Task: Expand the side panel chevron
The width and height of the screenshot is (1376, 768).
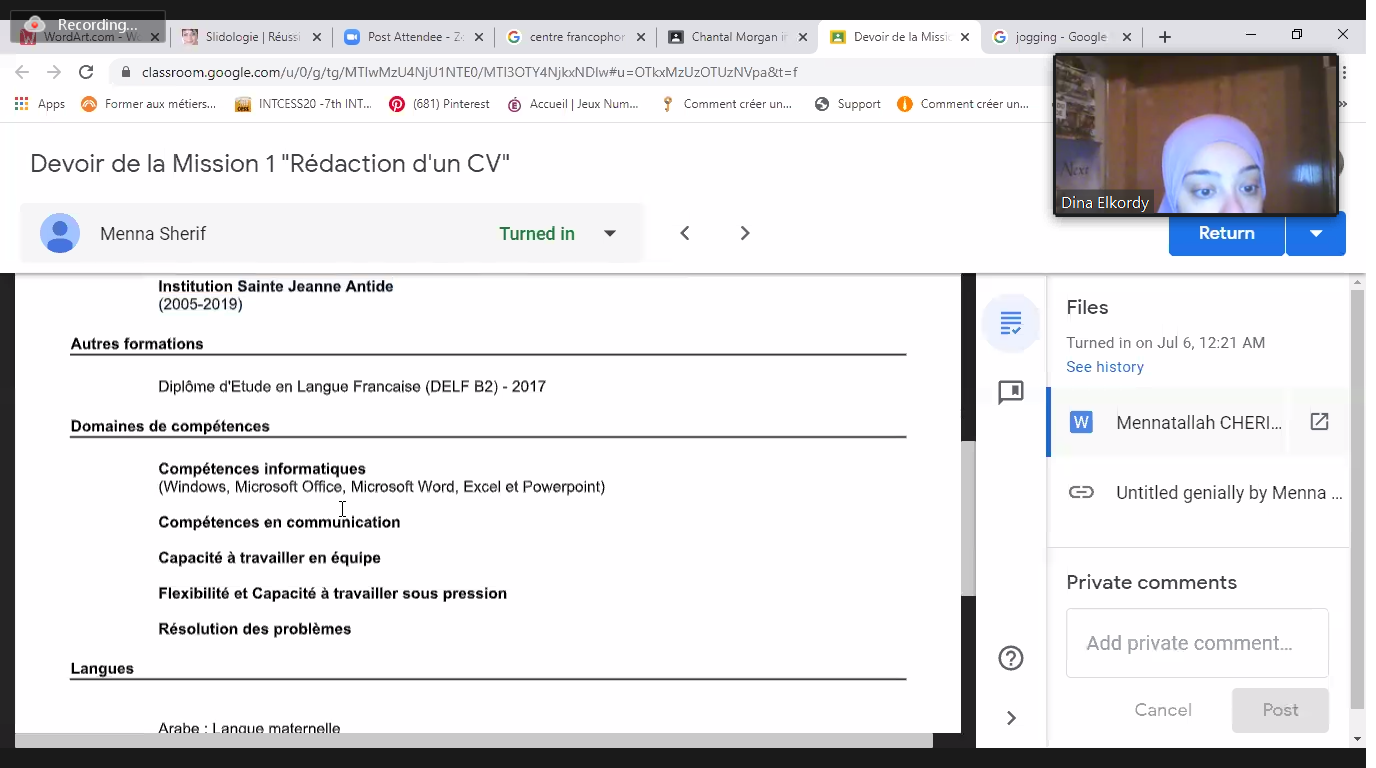Action: pyautogui.click(x=1011, y=718)
